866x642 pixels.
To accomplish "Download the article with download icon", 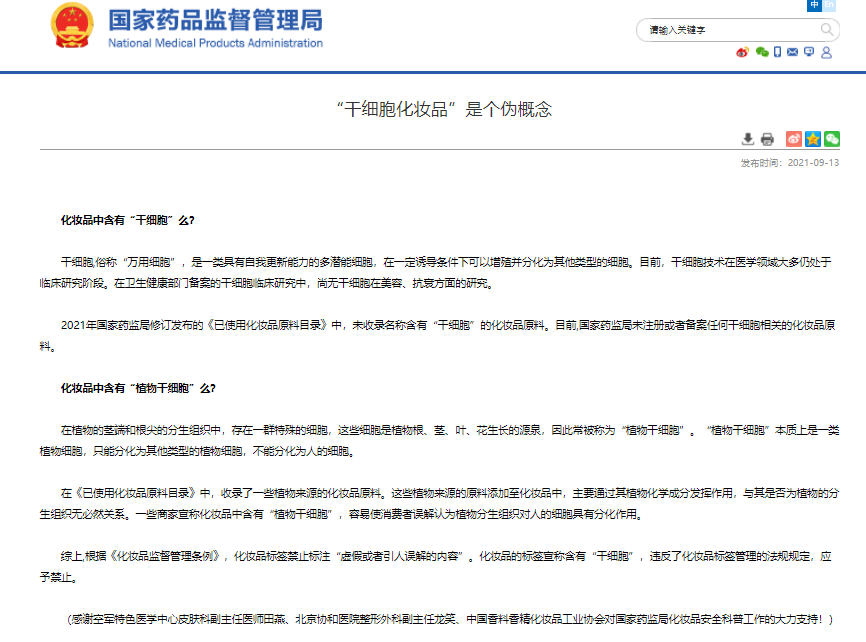I will coord(748,139).
